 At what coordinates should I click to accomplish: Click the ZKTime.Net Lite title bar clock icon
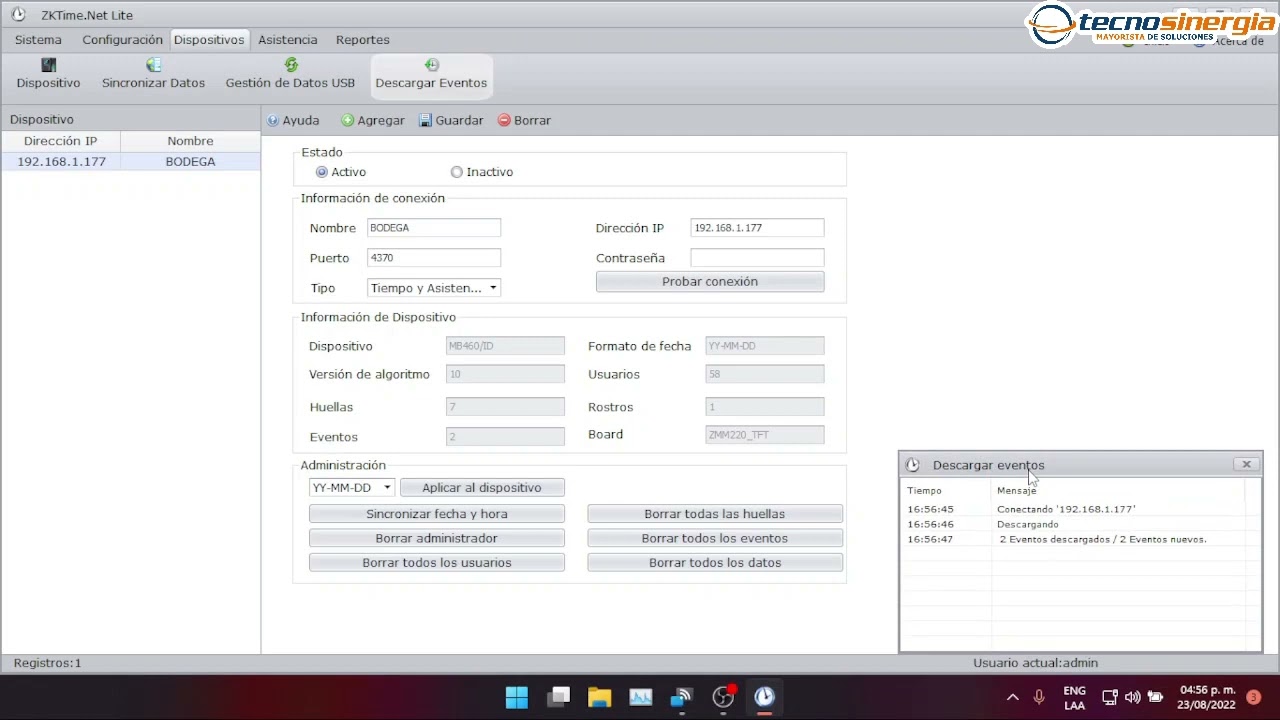click(18, 15)
